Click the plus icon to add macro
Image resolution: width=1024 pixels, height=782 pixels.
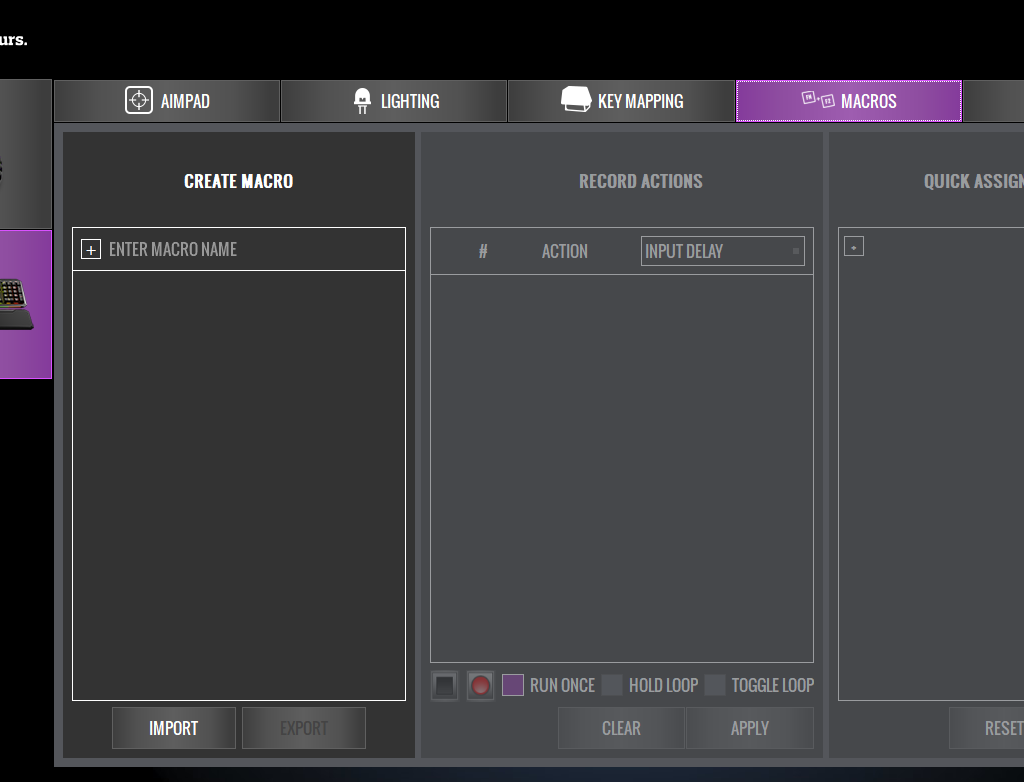point(91,250)
